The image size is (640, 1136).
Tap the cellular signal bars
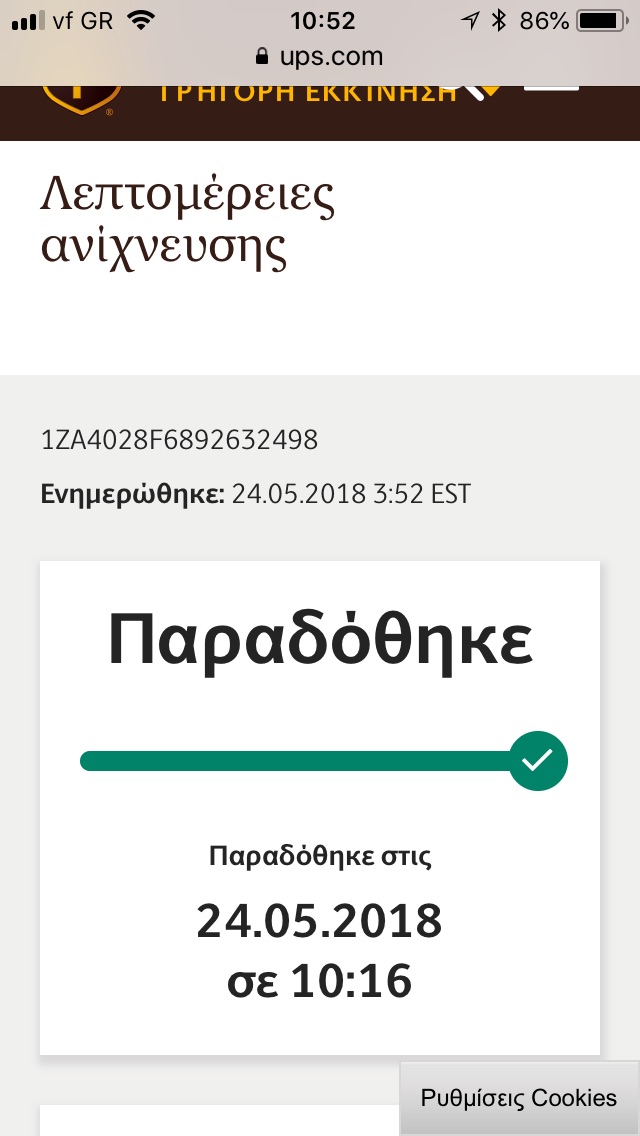(x=28, y=21)
